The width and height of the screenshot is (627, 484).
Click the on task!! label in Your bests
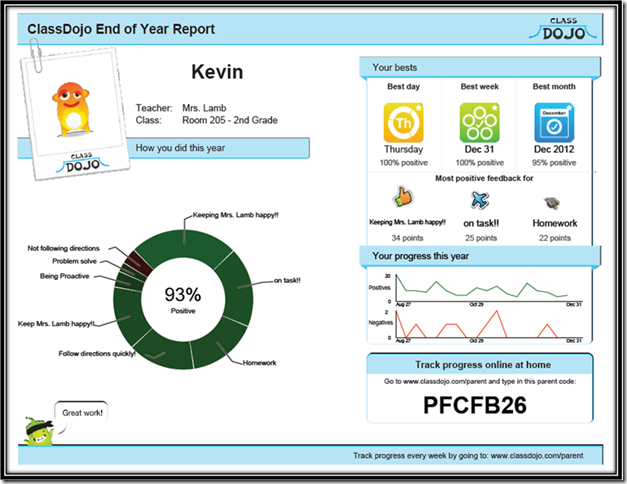(x=481, y=223)
